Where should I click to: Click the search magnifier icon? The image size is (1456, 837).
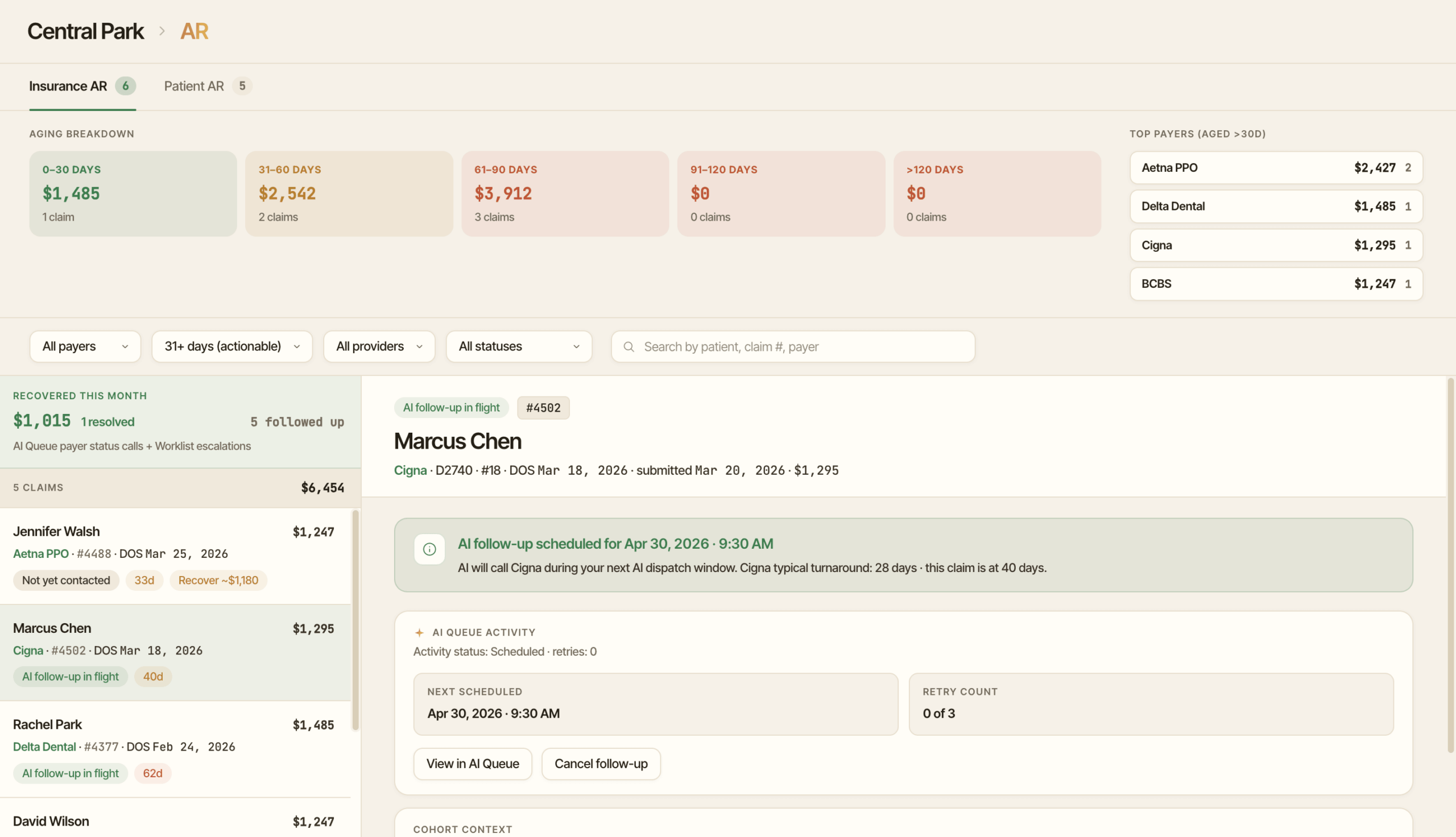coord(629,347)
